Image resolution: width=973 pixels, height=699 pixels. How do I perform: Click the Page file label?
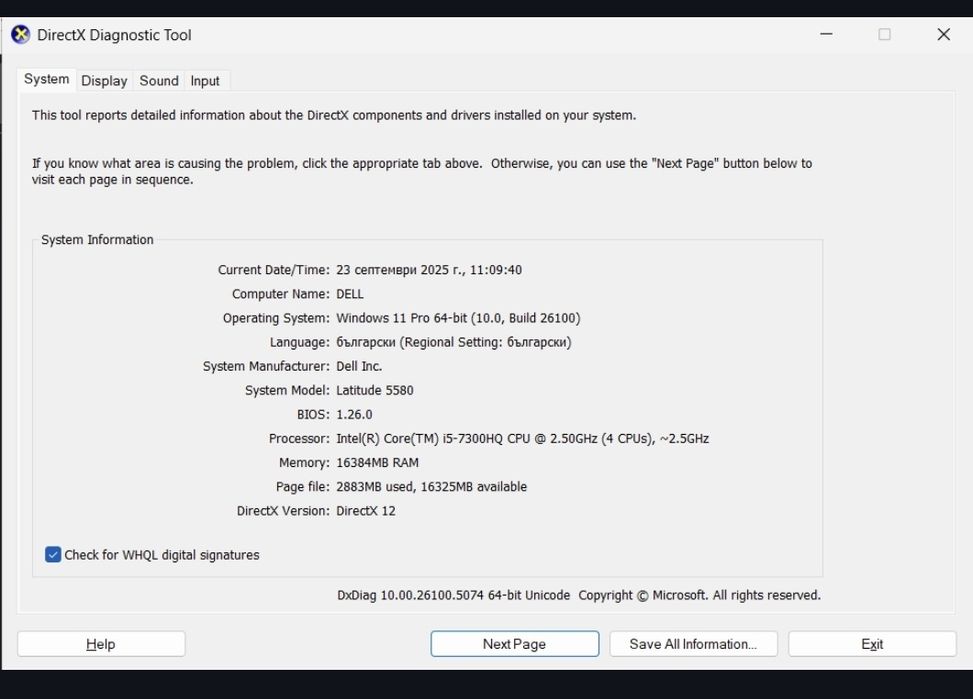pos(303,487)
